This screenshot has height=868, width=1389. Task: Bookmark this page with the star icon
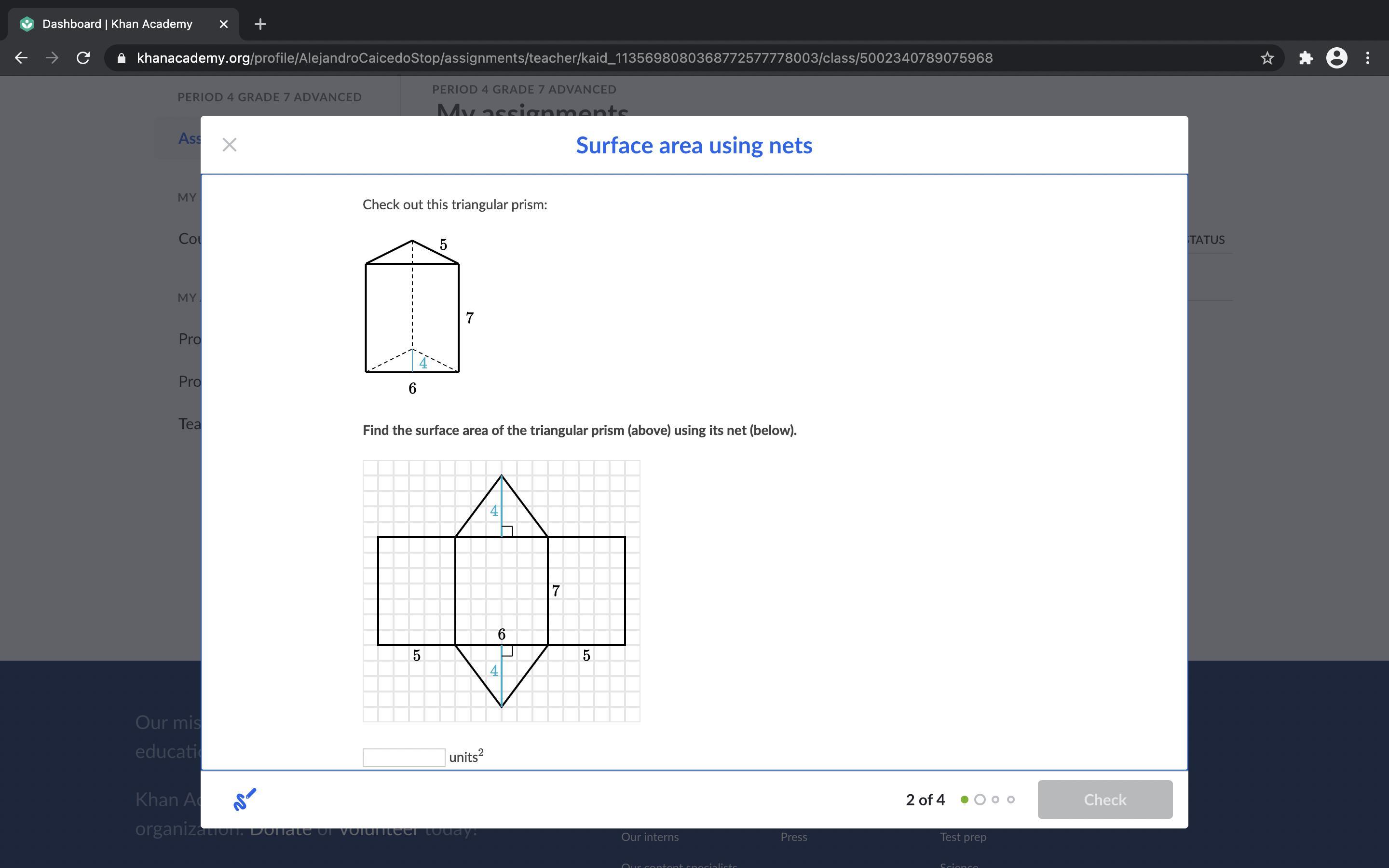(1267, 58)
